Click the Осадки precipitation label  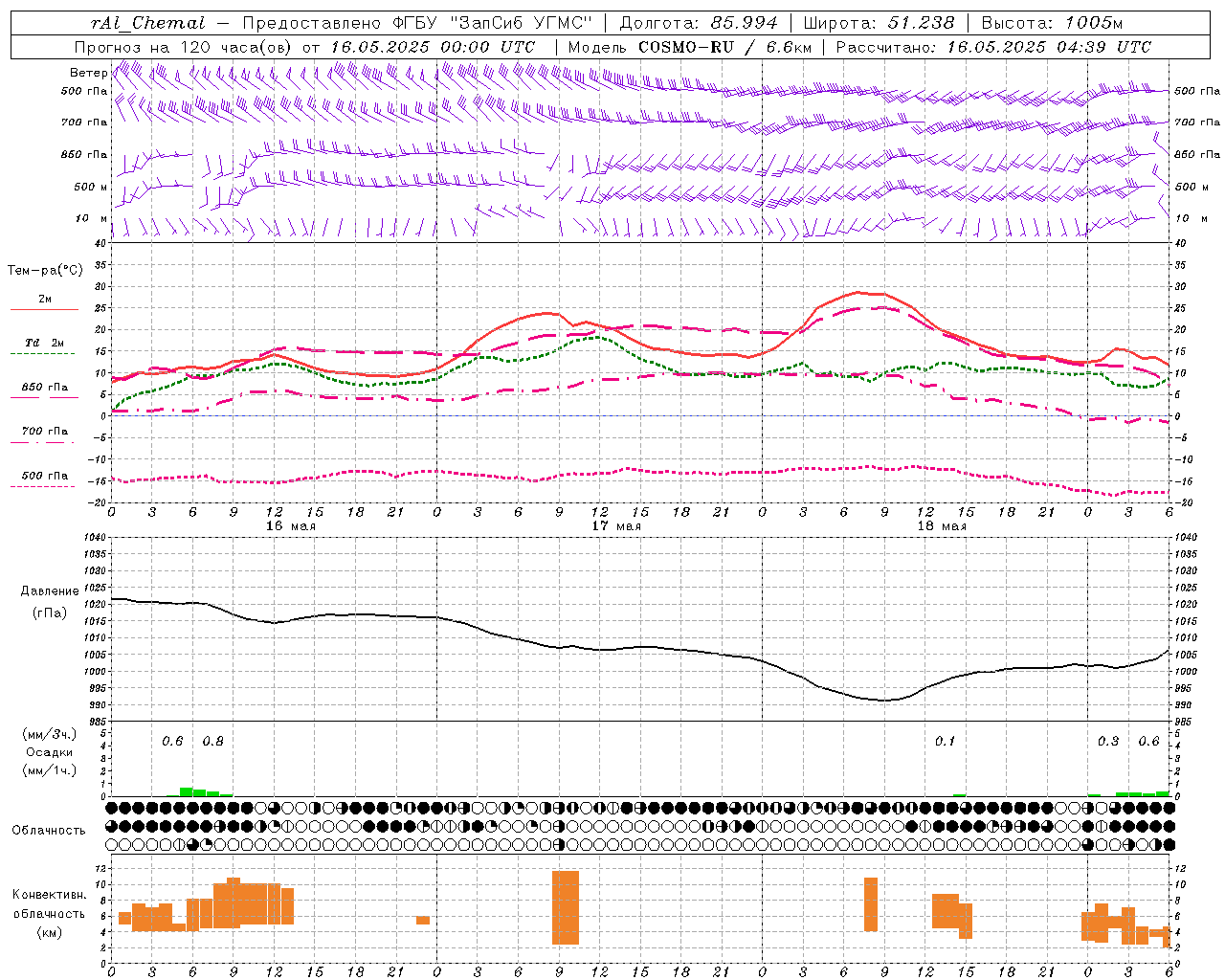(50, 752)
